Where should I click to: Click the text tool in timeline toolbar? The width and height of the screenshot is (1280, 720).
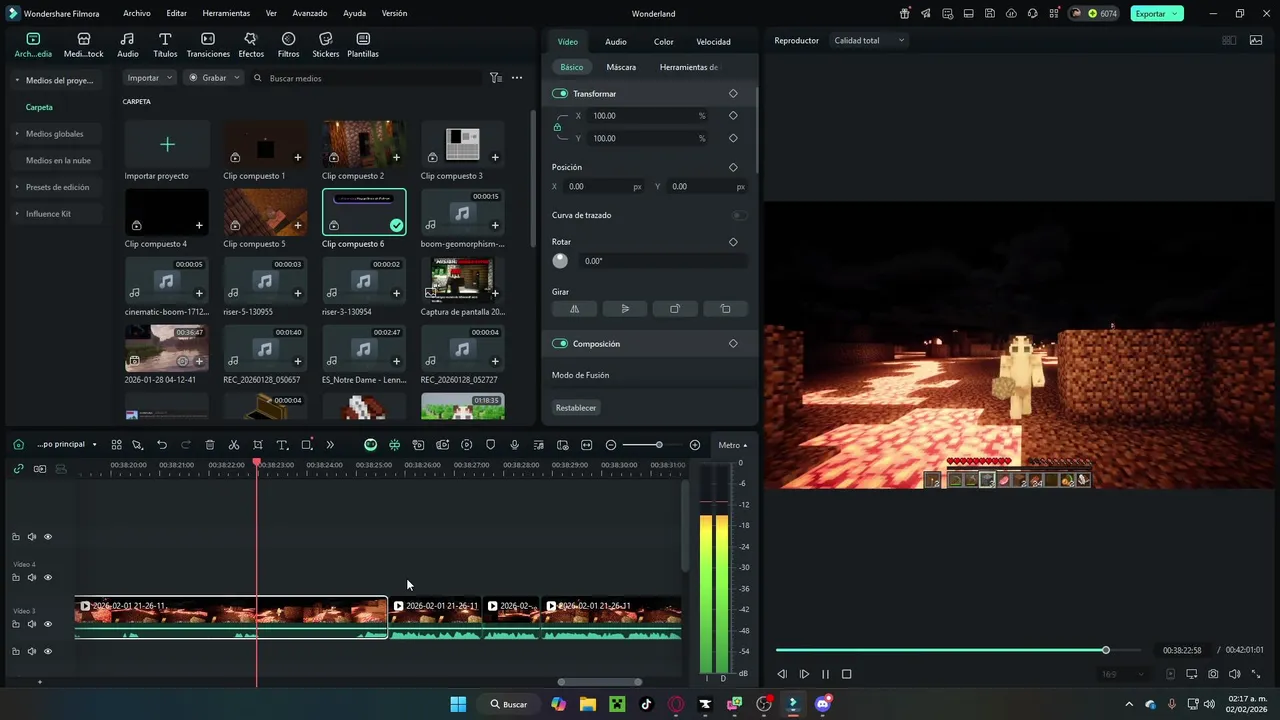[x=282, y=445]
